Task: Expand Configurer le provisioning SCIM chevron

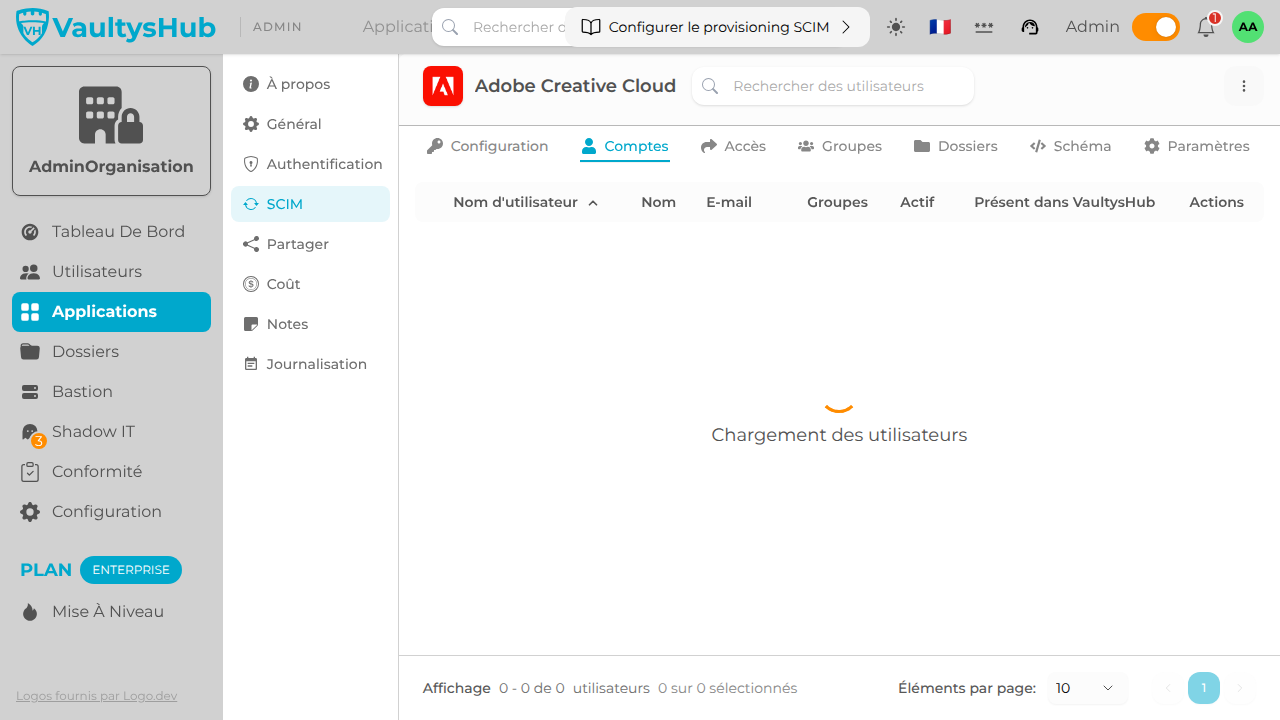Action: (x=846, y=27)
